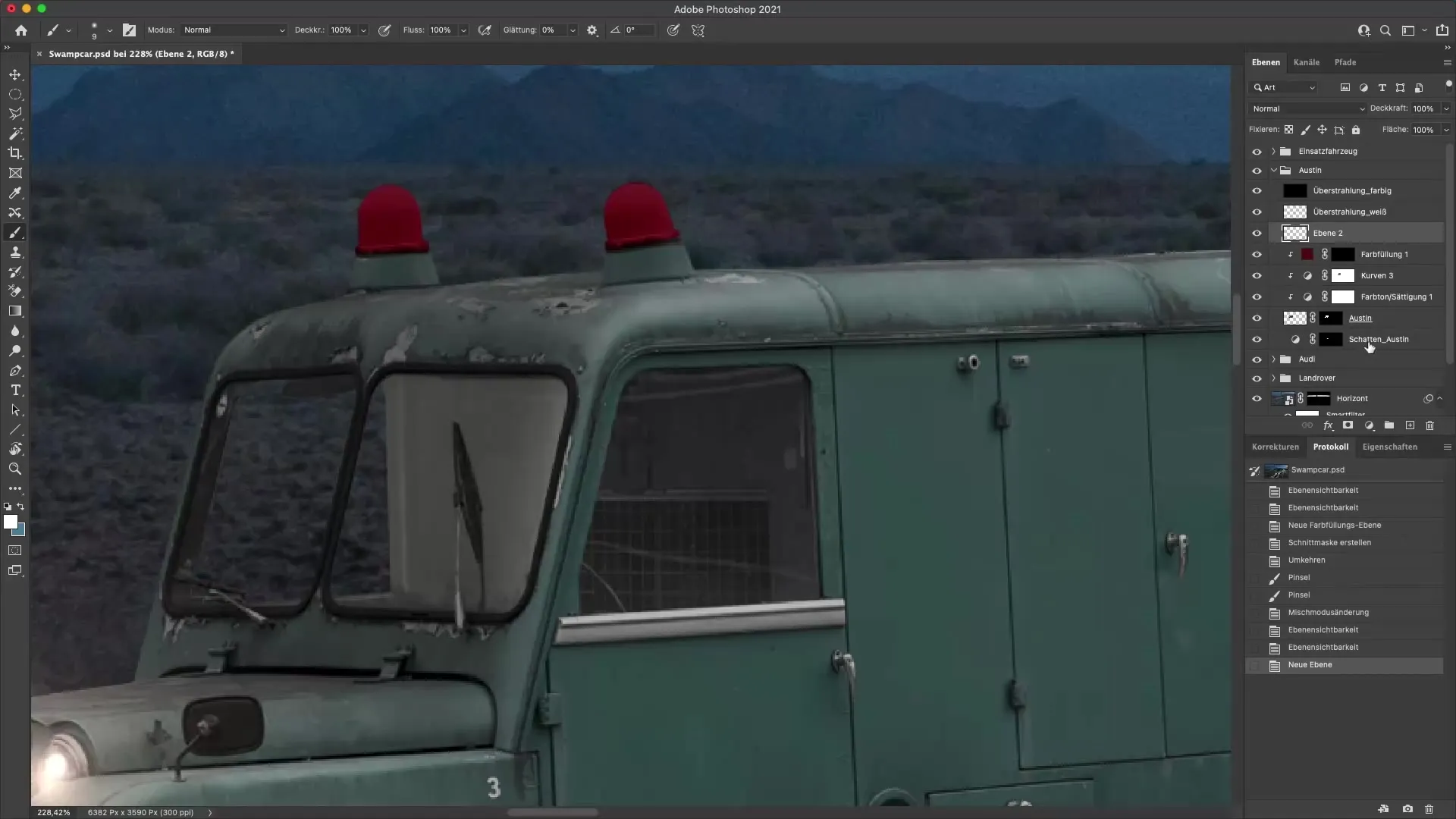Collapse the Austin layer group
The height and width of the screenshot is (819, 1456).
click(x=1274, y=171)
